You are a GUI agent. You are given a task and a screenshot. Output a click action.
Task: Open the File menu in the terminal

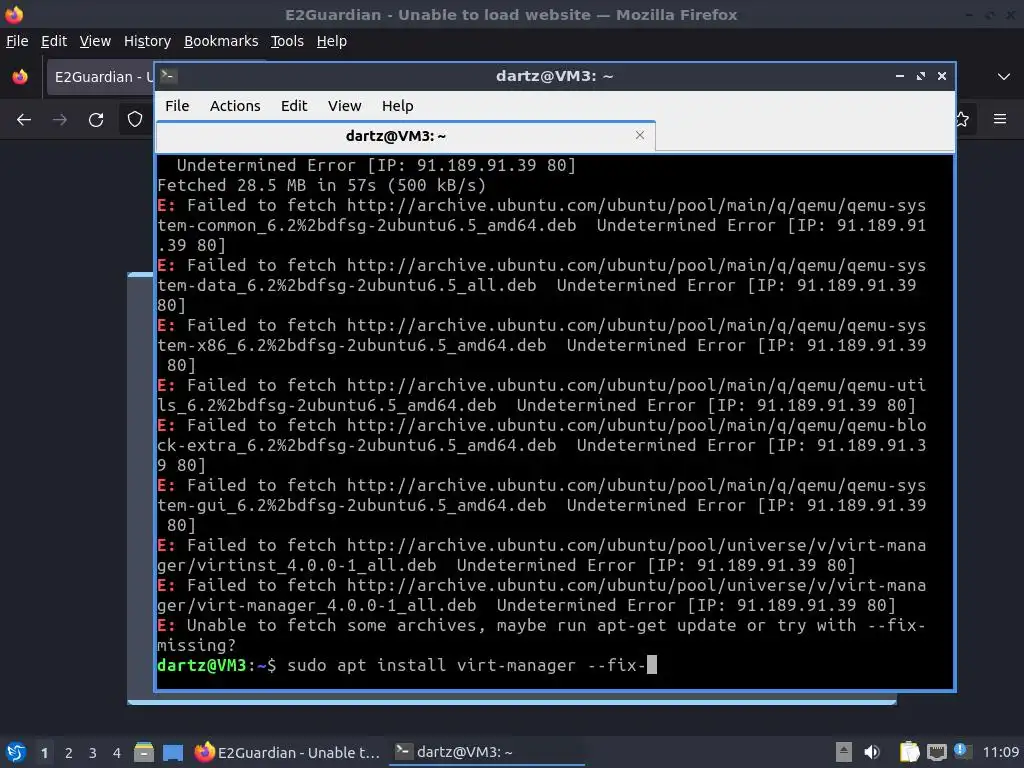tap(177, 106)
